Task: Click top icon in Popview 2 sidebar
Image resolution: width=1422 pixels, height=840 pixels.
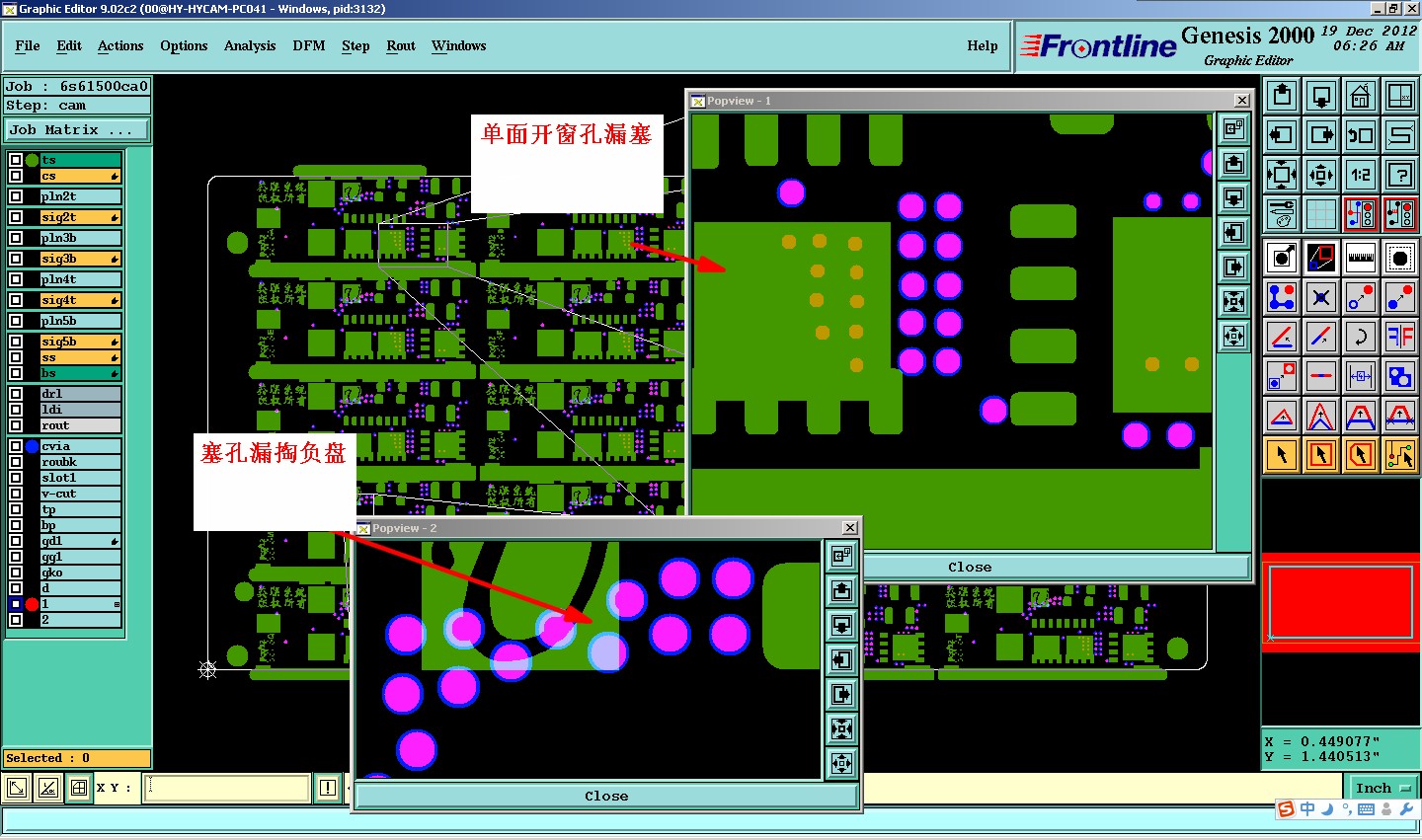Action: coord(841,556)
